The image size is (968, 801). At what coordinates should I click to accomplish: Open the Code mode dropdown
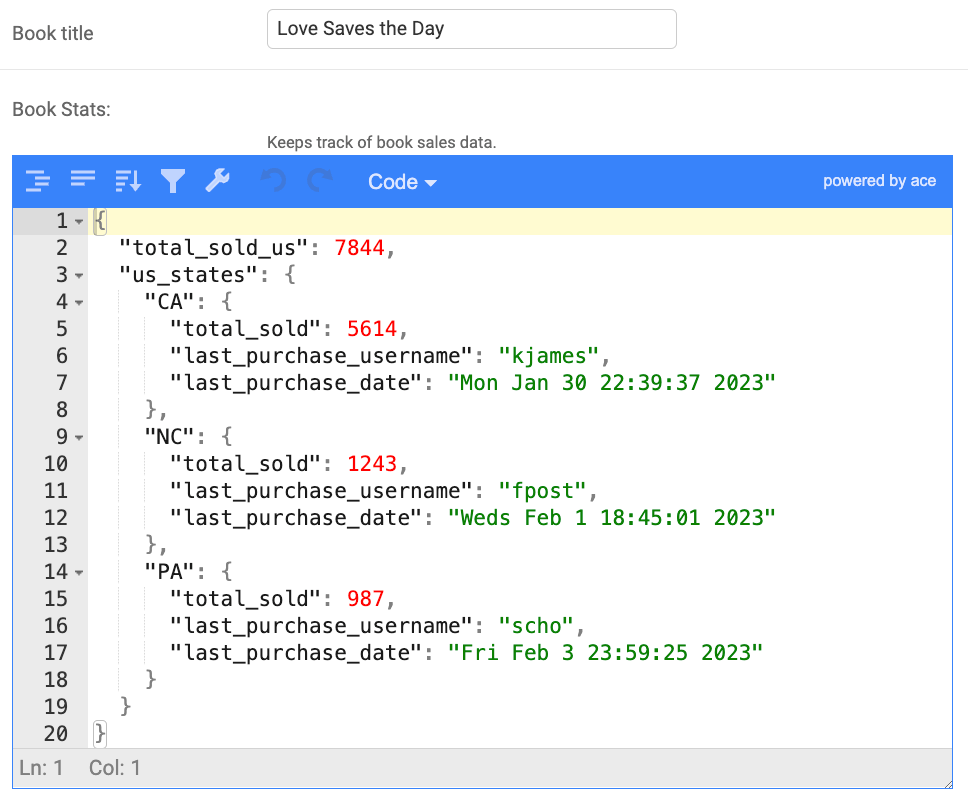[402, 182]
